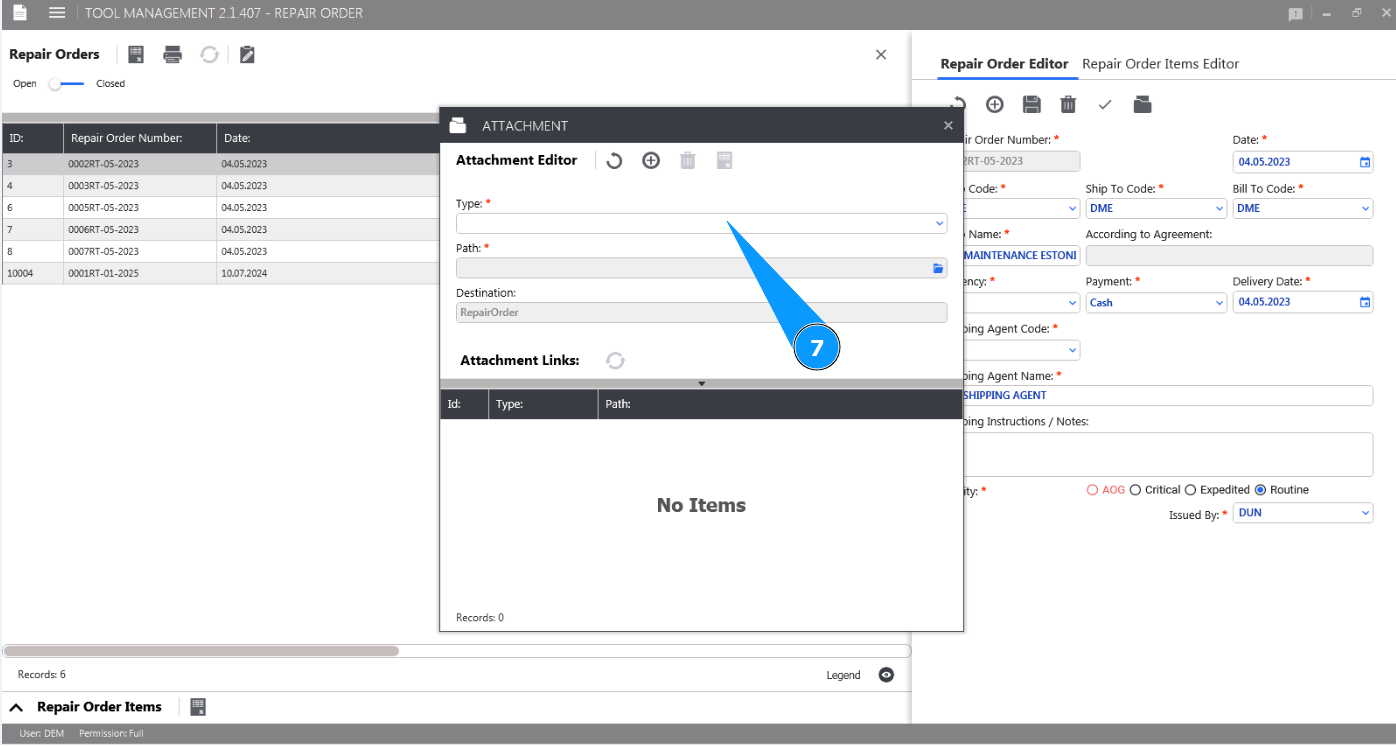Show the Legend via eye icon
Viewport: 1396px width, 746px height.
(886, 675)
